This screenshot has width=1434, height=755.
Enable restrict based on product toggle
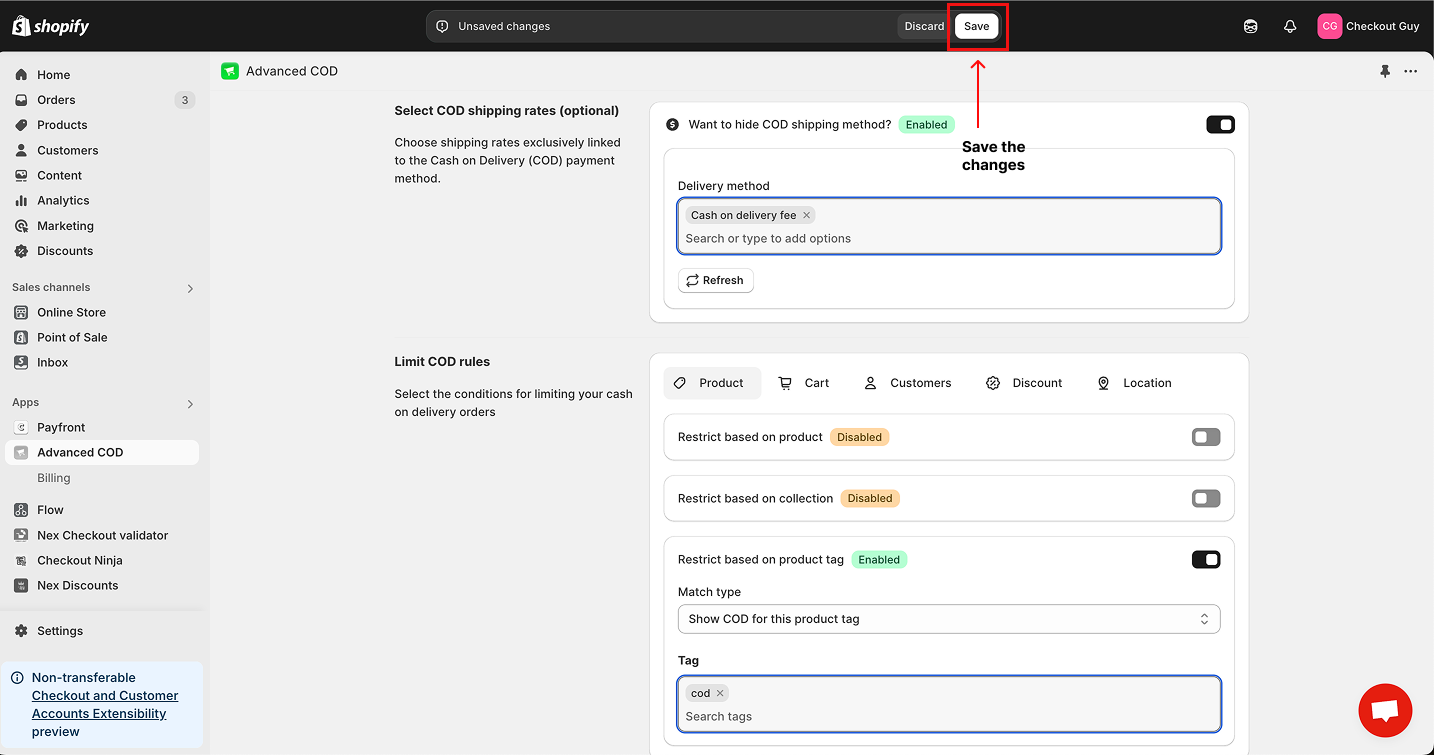point(1206,437)
